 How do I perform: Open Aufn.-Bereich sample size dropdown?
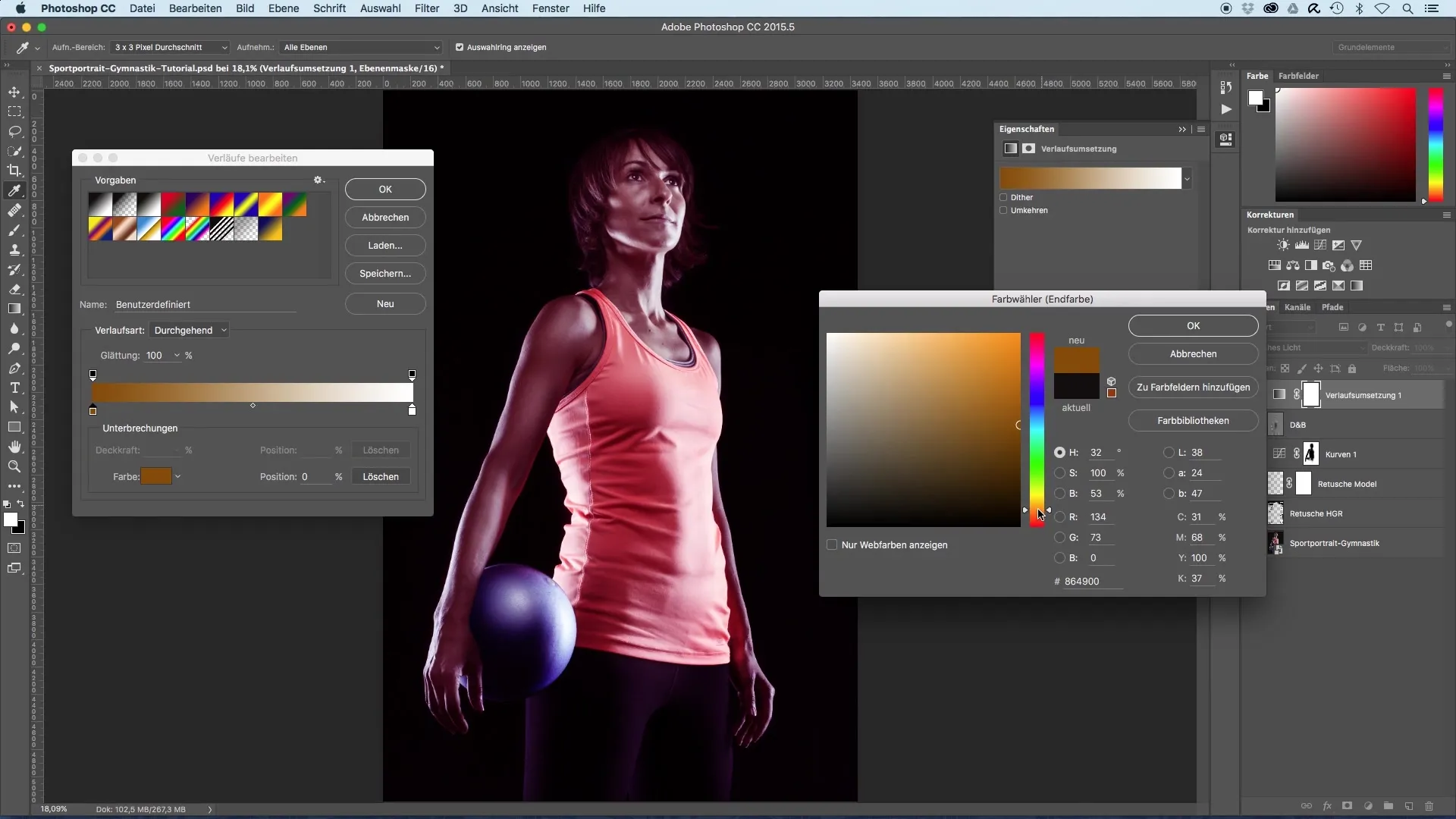tap(170, 47)
